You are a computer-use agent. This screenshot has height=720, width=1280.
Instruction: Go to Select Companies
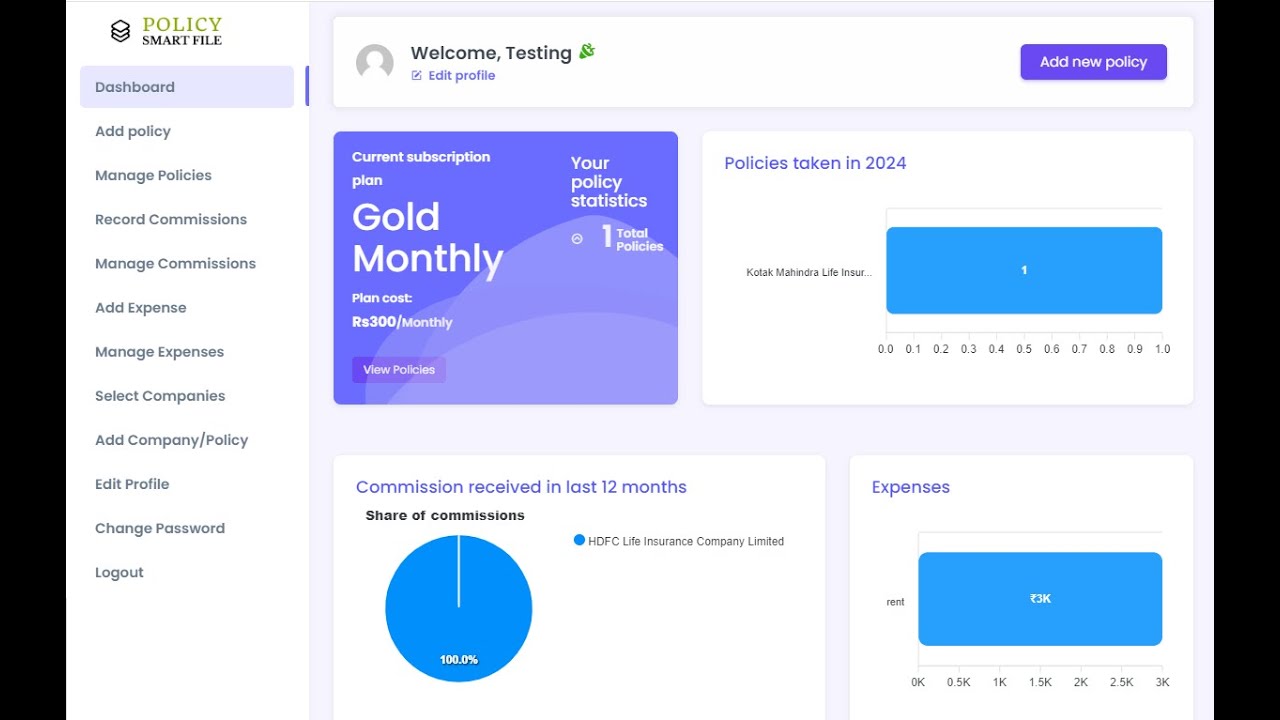pyautogui.click(x=160, y=396)
